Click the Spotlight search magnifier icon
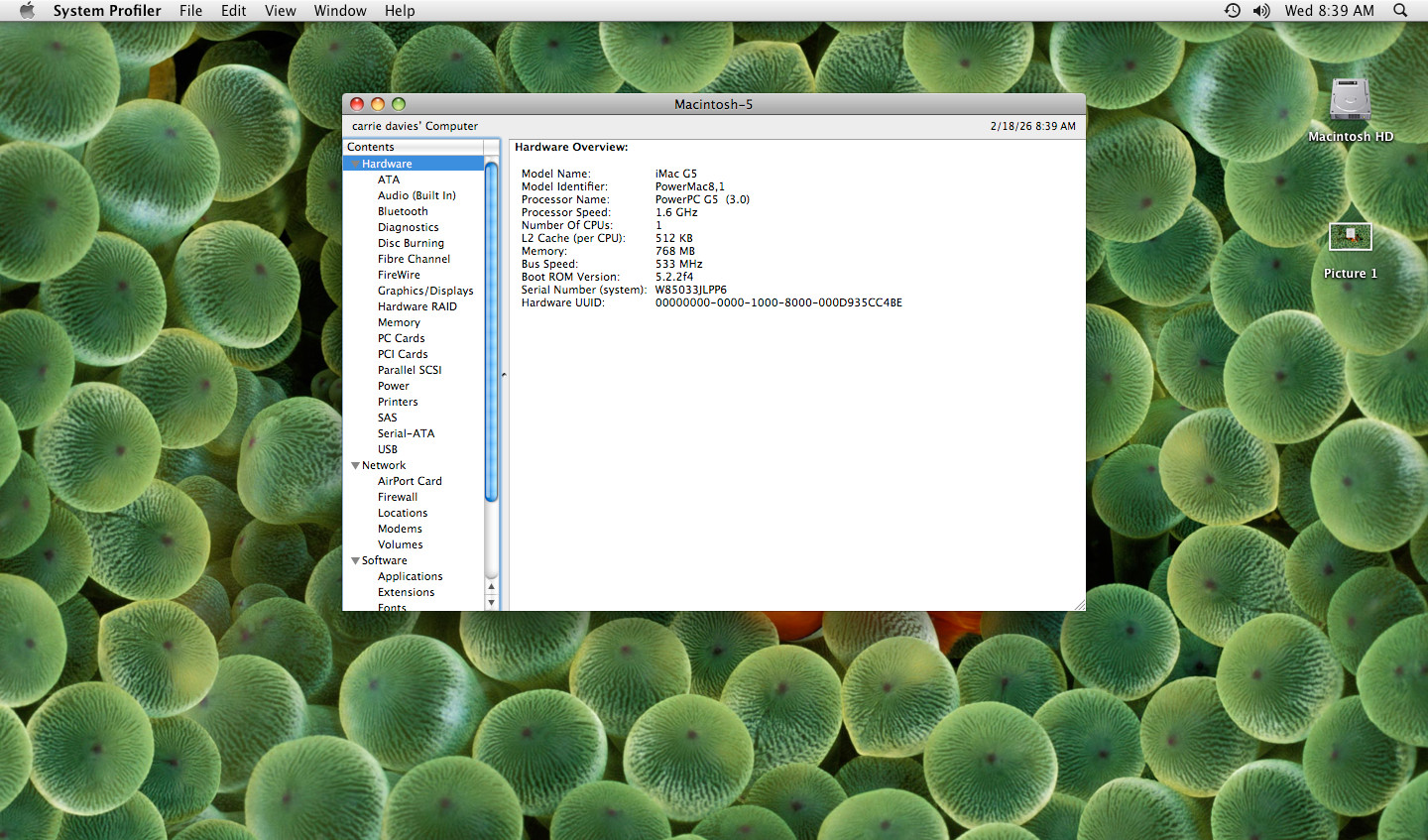The image size is (1428, 840). coord(1400,10)
